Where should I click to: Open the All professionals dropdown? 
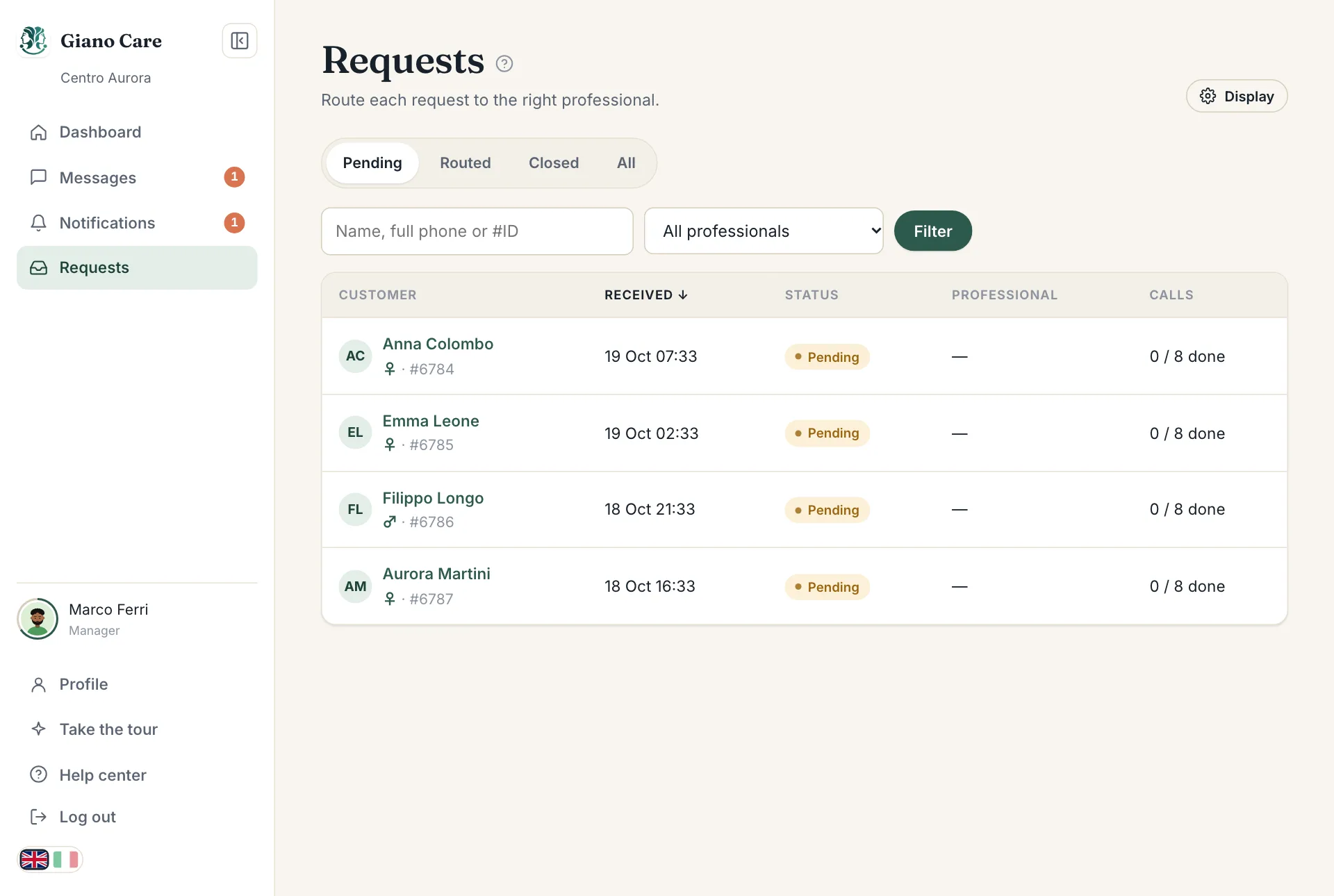click(x=764, y=231)
